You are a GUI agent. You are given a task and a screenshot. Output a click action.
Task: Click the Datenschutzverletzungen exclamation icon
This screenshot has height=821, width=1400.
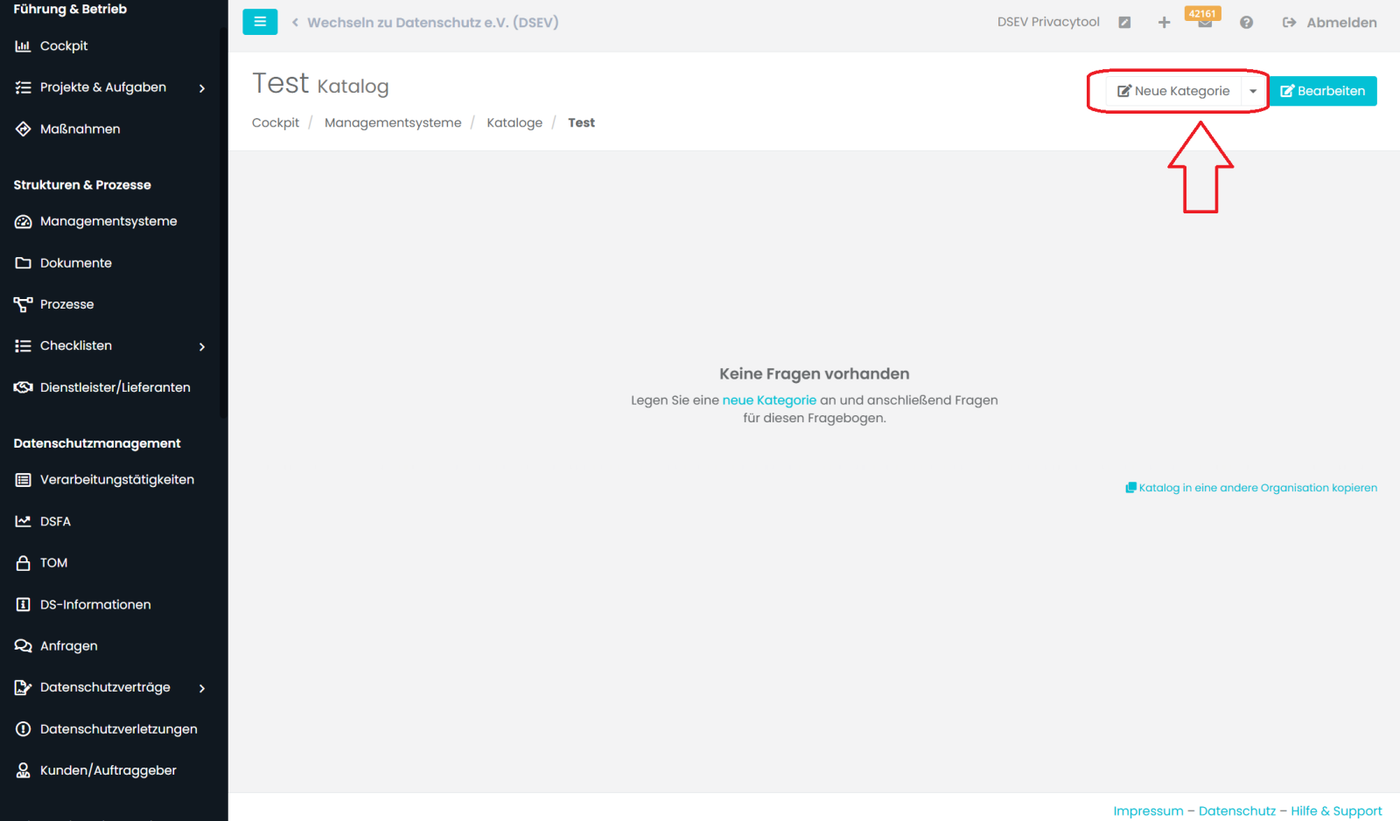click(x=23, y=729)
